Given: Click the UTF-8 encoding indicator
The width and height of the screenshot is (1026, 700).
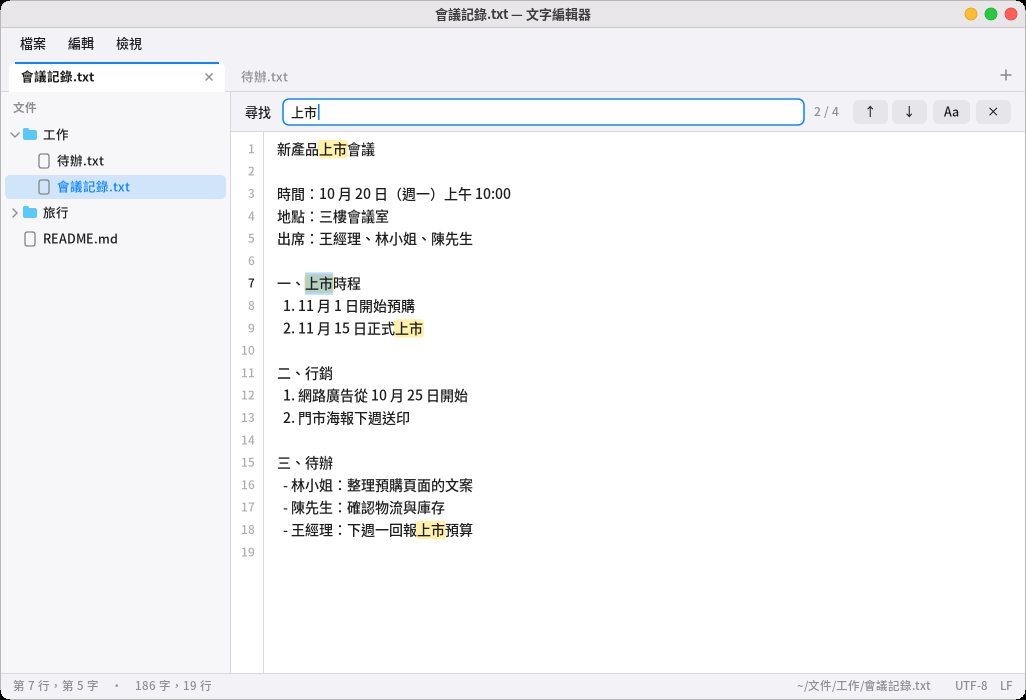Looking at the screenshot, I should 971,686.
